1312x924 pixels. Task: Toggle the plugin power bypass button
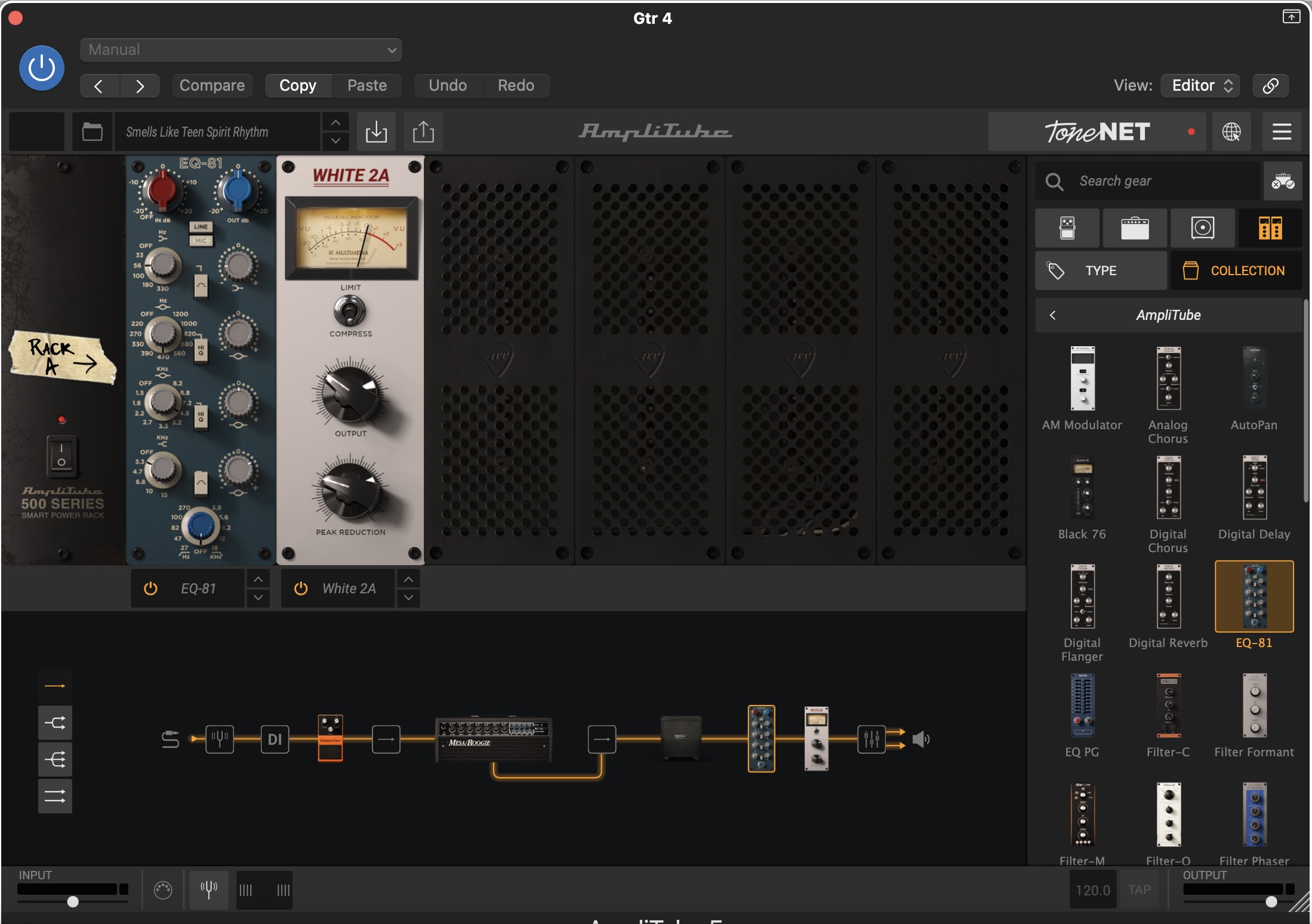pos(42,68)
